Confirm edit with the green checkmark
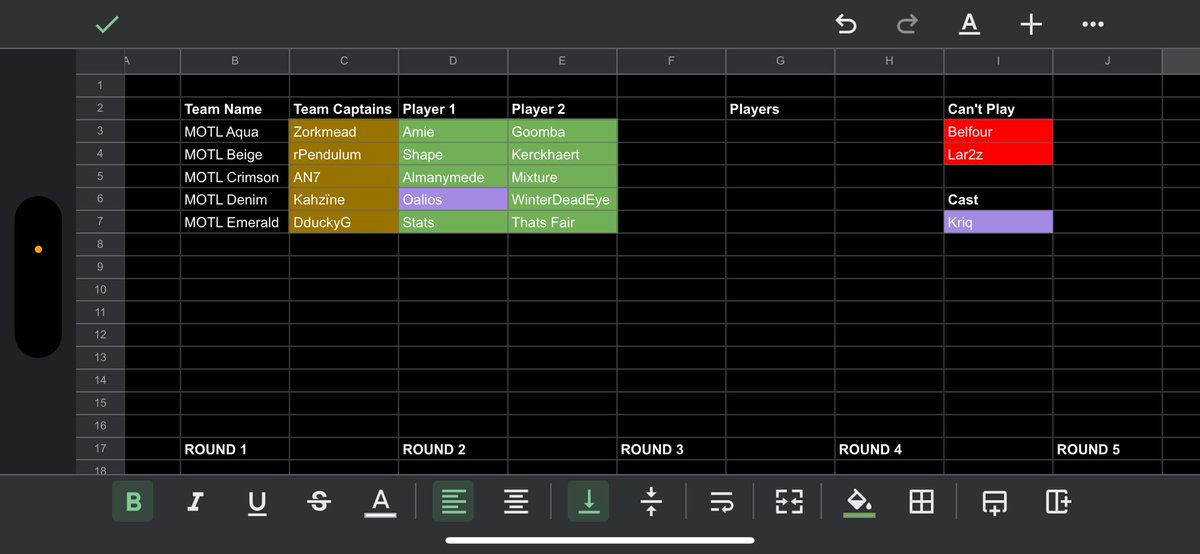 (x=107, y=25)
